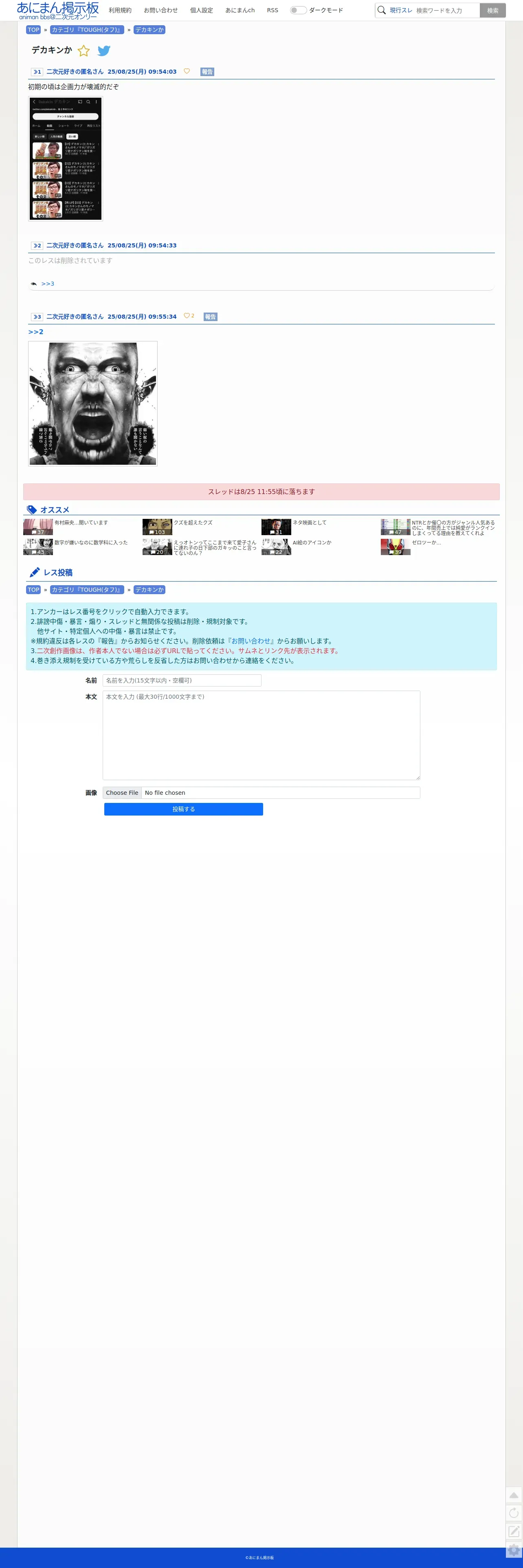Follow the >>3 reply link under post 2

coord(48,284)
